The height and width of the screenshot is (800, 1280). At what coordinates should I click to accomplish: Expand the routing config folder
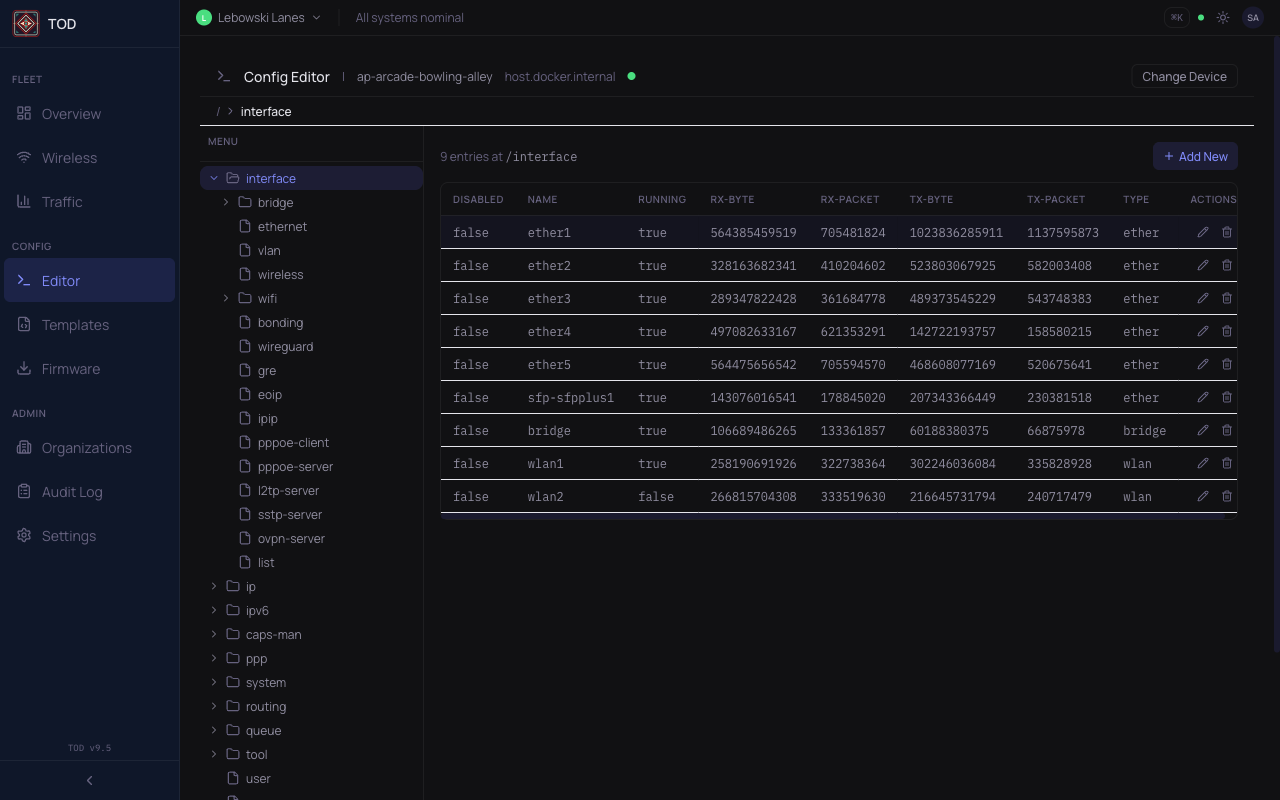point(213,706)
